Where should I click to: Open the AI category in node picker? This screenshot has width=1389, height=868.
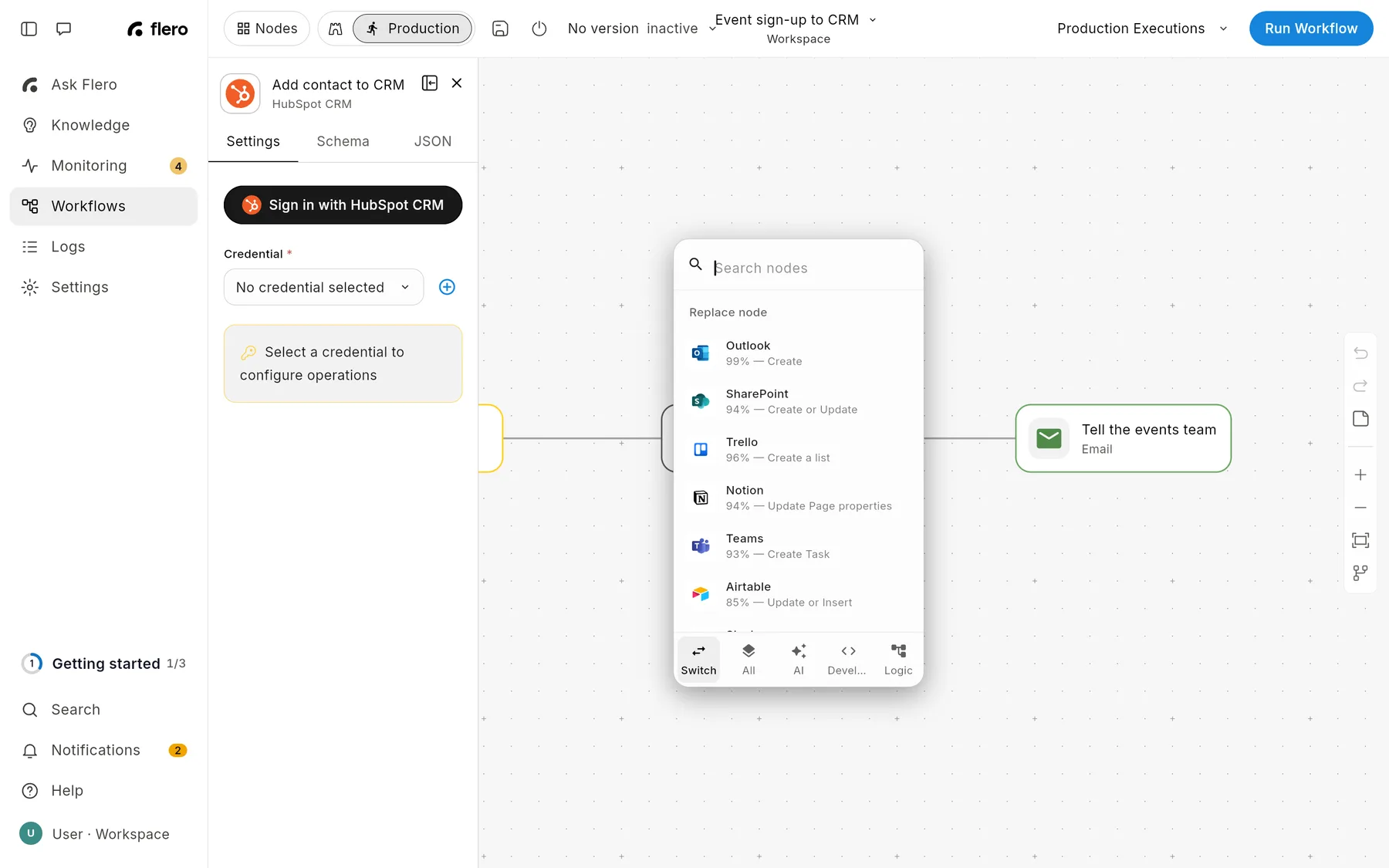(x=799, y=660)
